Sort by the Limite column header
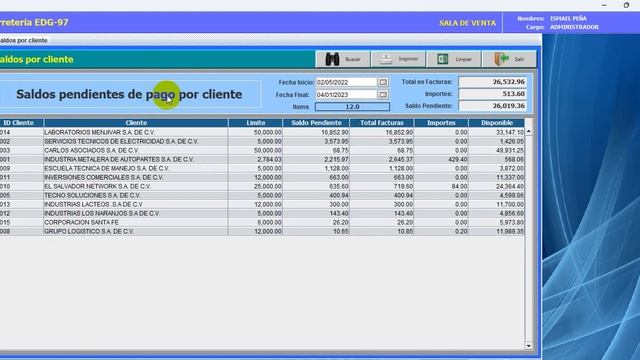This screenshot has height=360, width=640. [x=256, y=123]
